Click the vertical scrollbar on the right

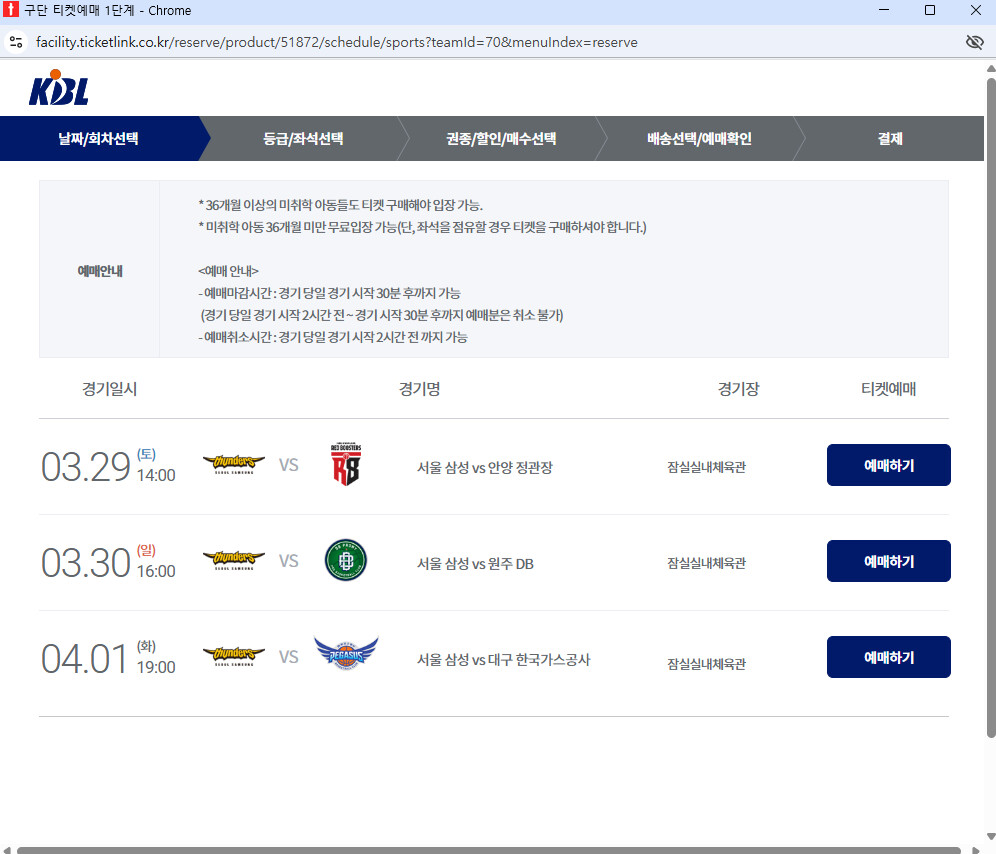pos(989,400)
